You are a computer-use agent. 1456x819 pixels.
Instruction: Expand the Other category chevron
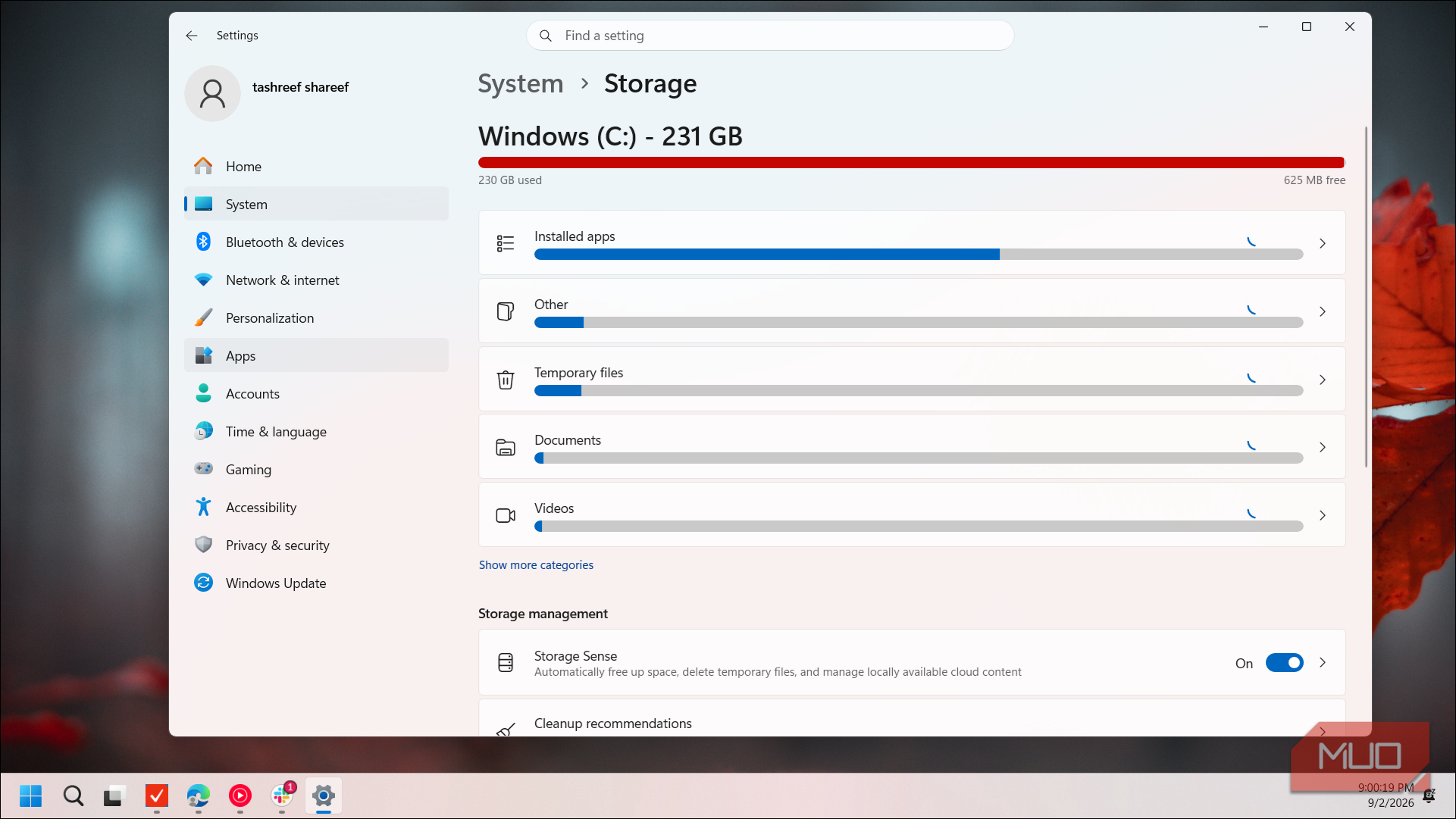[x=1323, y=311]
